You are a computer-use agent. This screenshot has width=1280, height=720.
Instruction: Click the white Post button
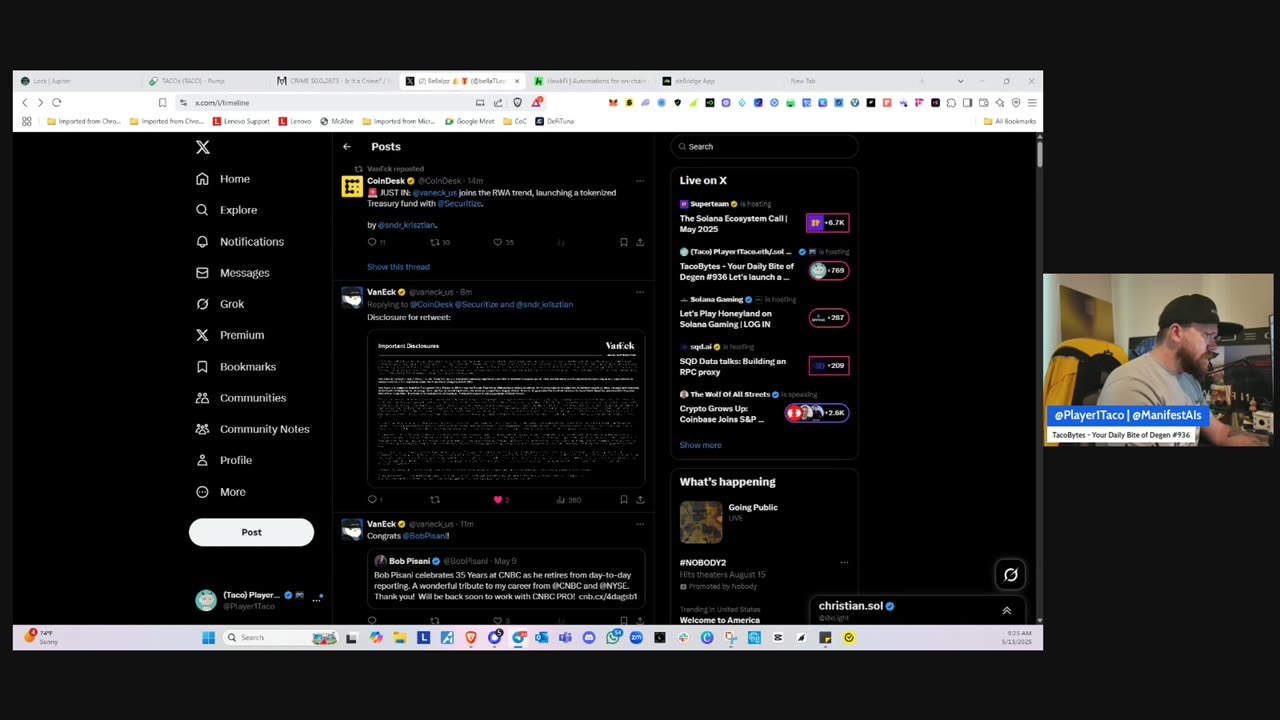pos(251,532)
